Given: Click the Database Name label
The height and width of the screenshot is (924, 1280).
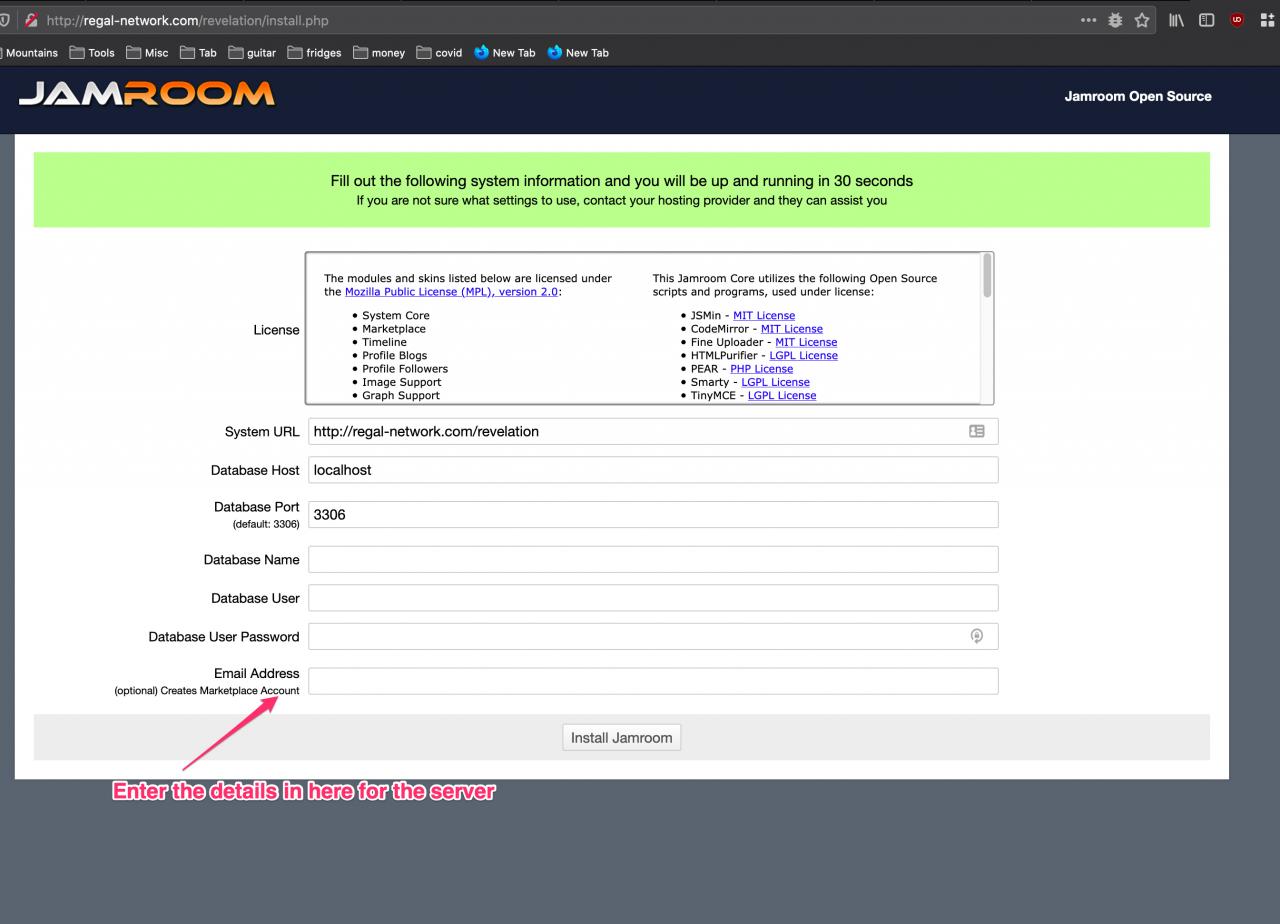Looking at the screenshot, I should point(251,560).
